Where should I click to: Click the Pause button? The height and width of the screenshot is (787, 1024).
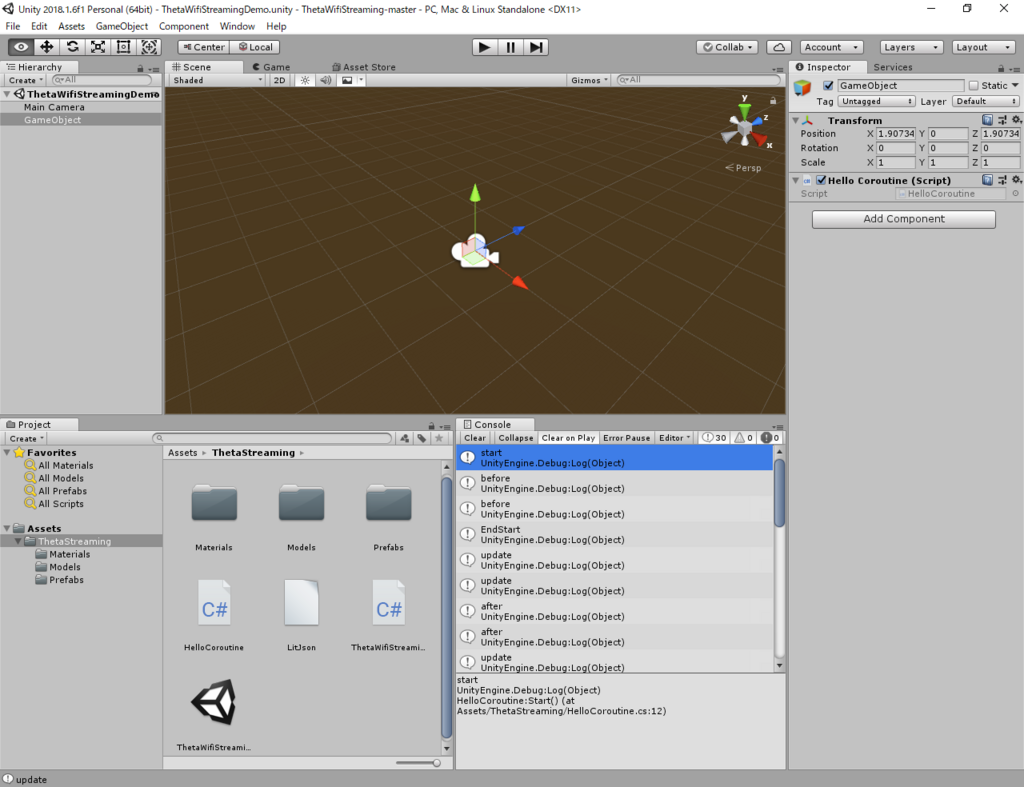click(x=510, y=47)
